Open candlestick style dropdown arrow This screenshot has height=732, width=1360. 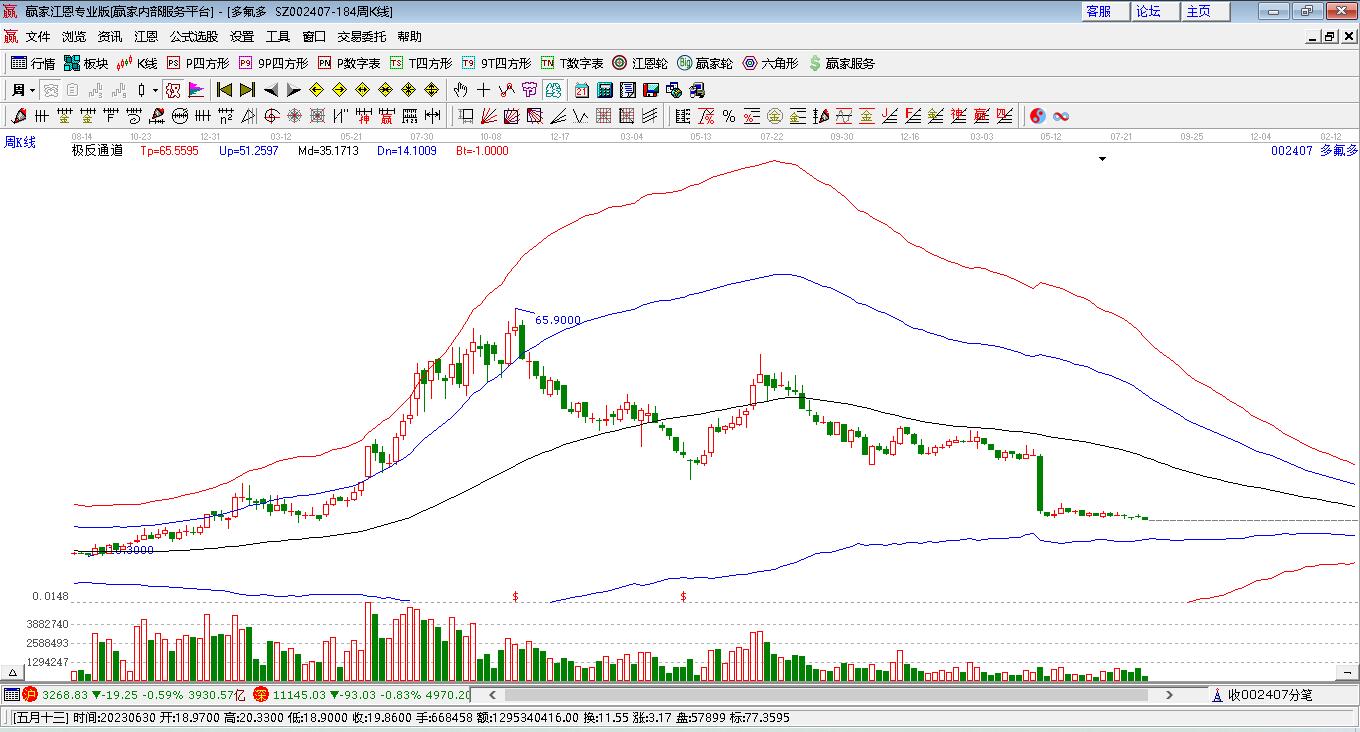[155, 90]
